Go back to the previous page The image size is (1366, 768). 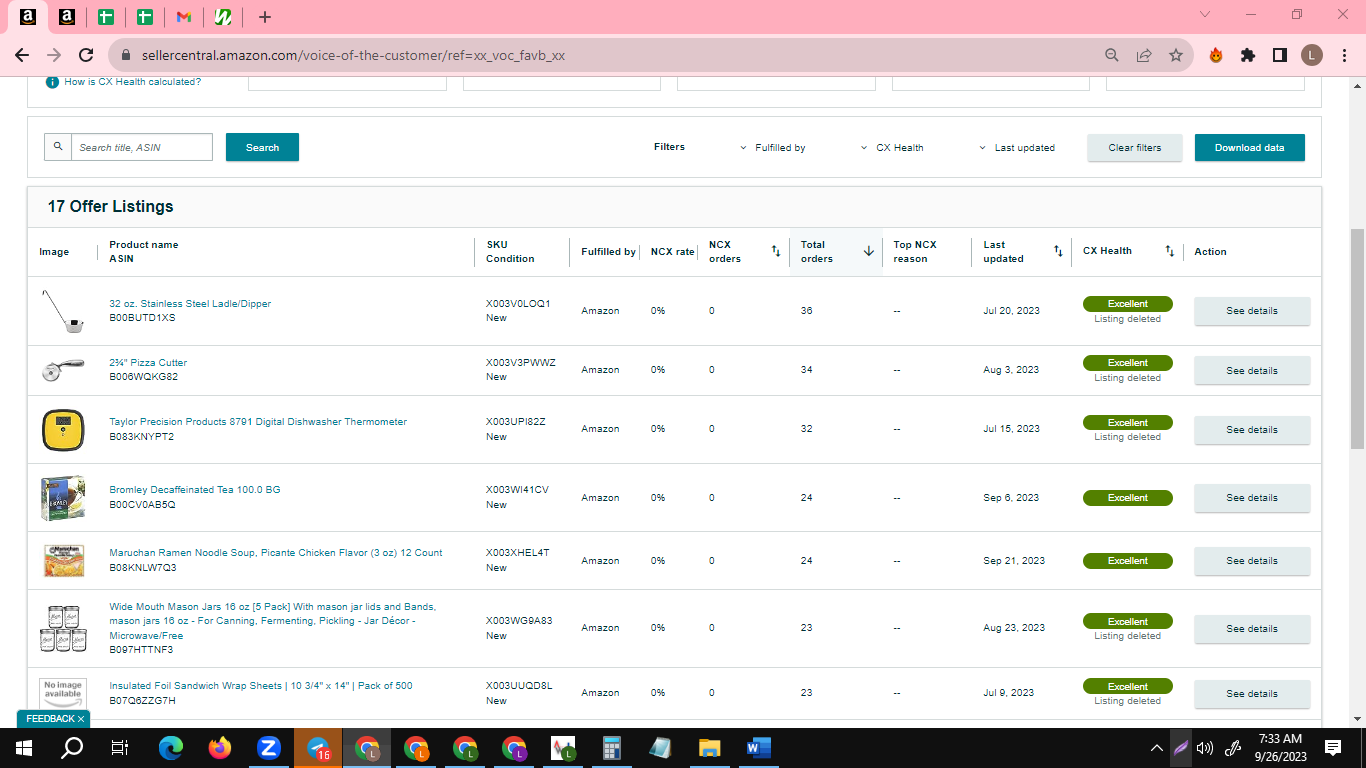click(x=22, y=55)
